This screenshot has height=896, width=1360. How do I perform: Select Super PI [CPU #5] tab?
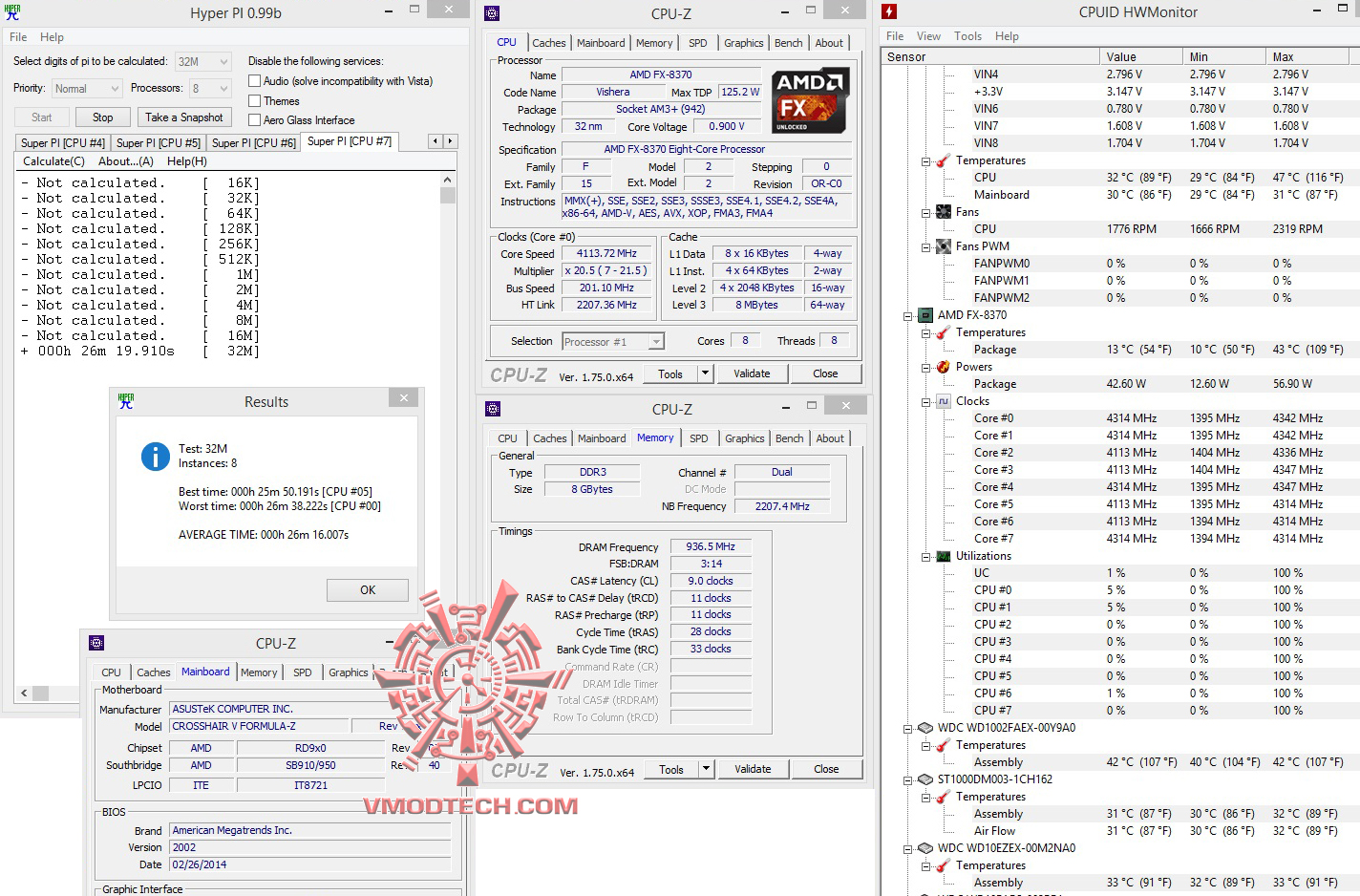(159, 143)
